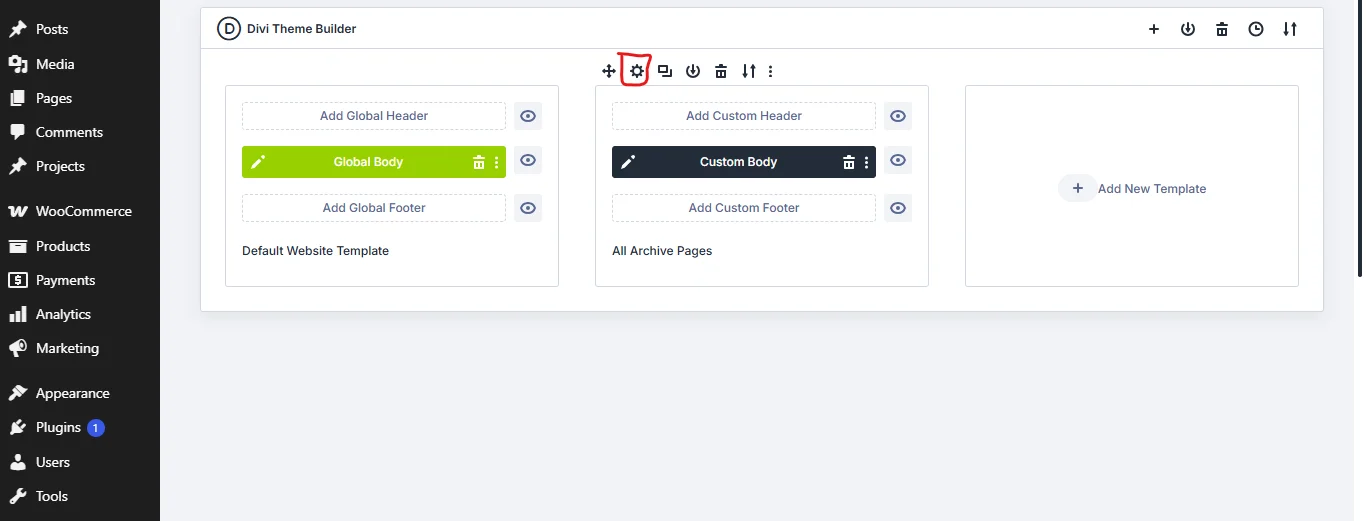Click Add New Template
This screenshot has width=1366, height=521.
coord(1132,188)
